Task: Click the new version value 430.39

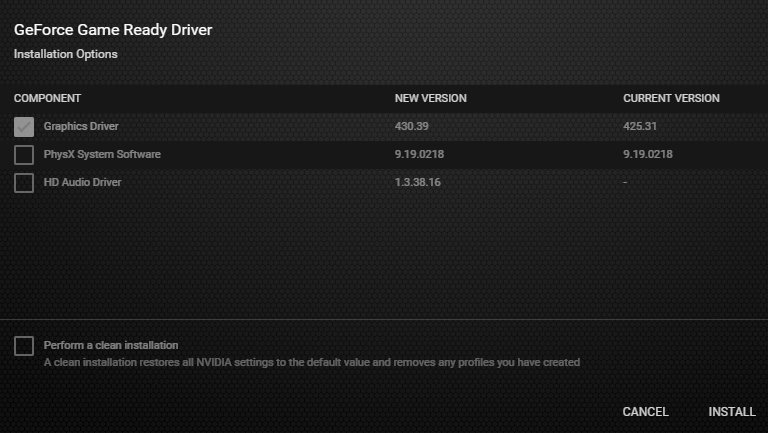Action: [411, 126]
